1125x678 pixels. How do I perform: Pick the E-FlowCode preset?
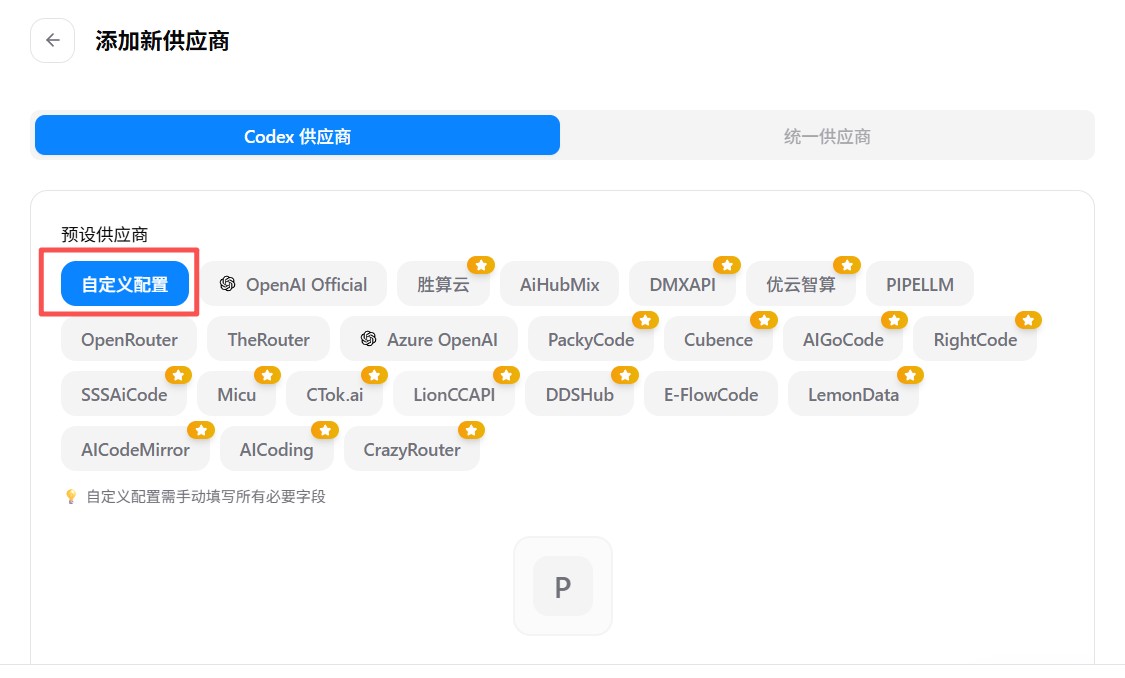click(x=711, y=395)
